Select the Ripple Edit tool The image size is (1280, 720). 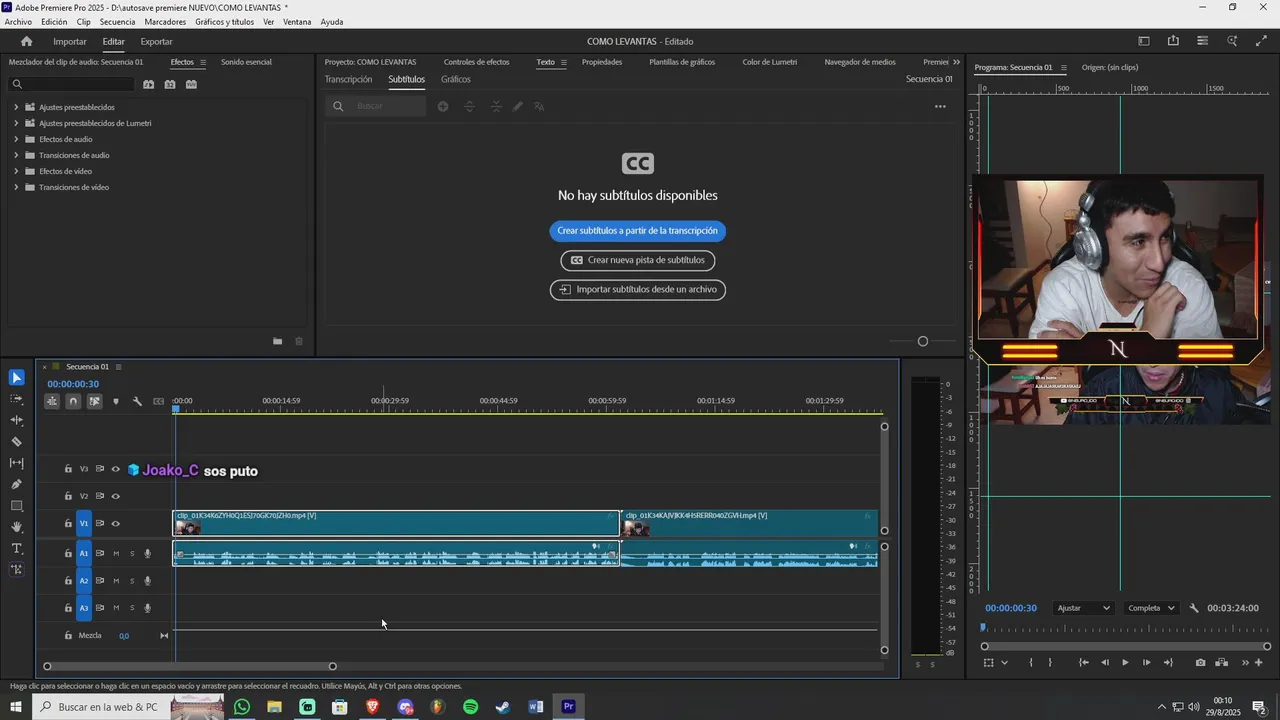(16, 420)
